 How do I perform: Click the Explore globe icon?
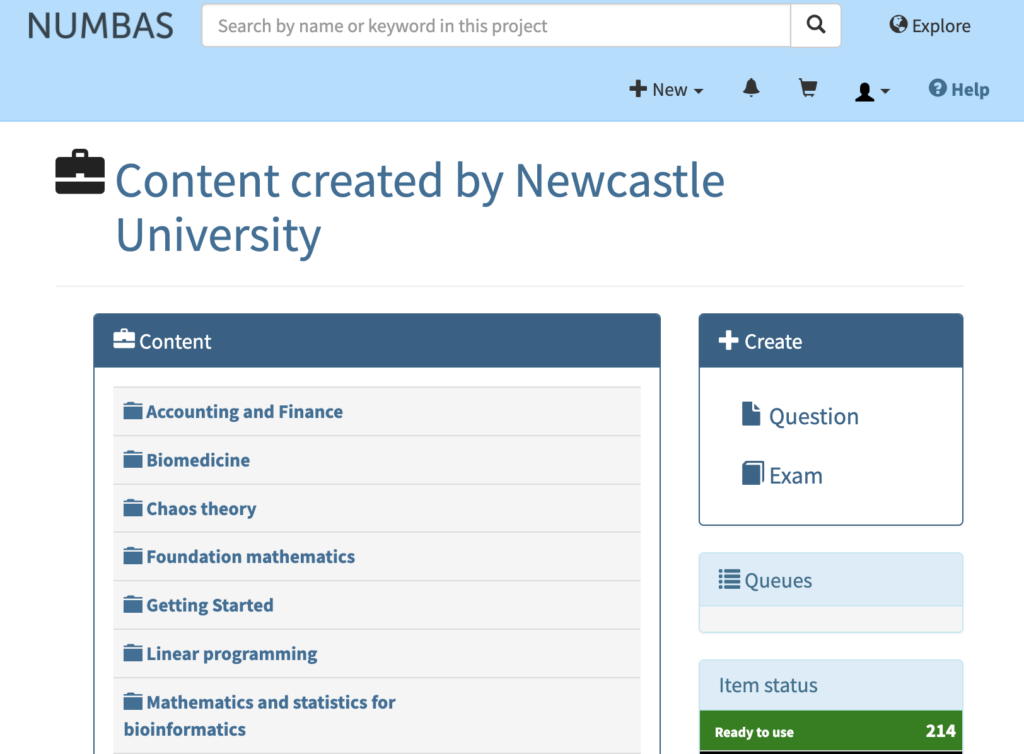point(898,25)
